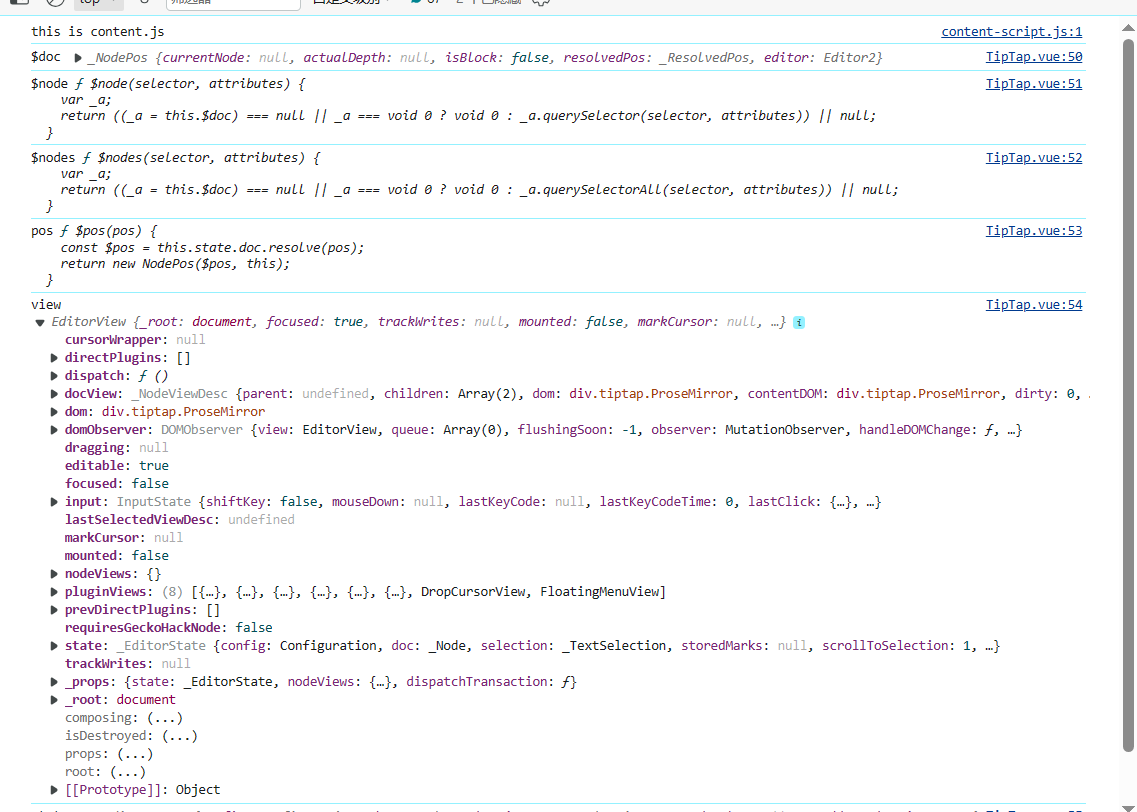Invoke the isDestroyed getter ellipsis

click(x=179, y=736)
